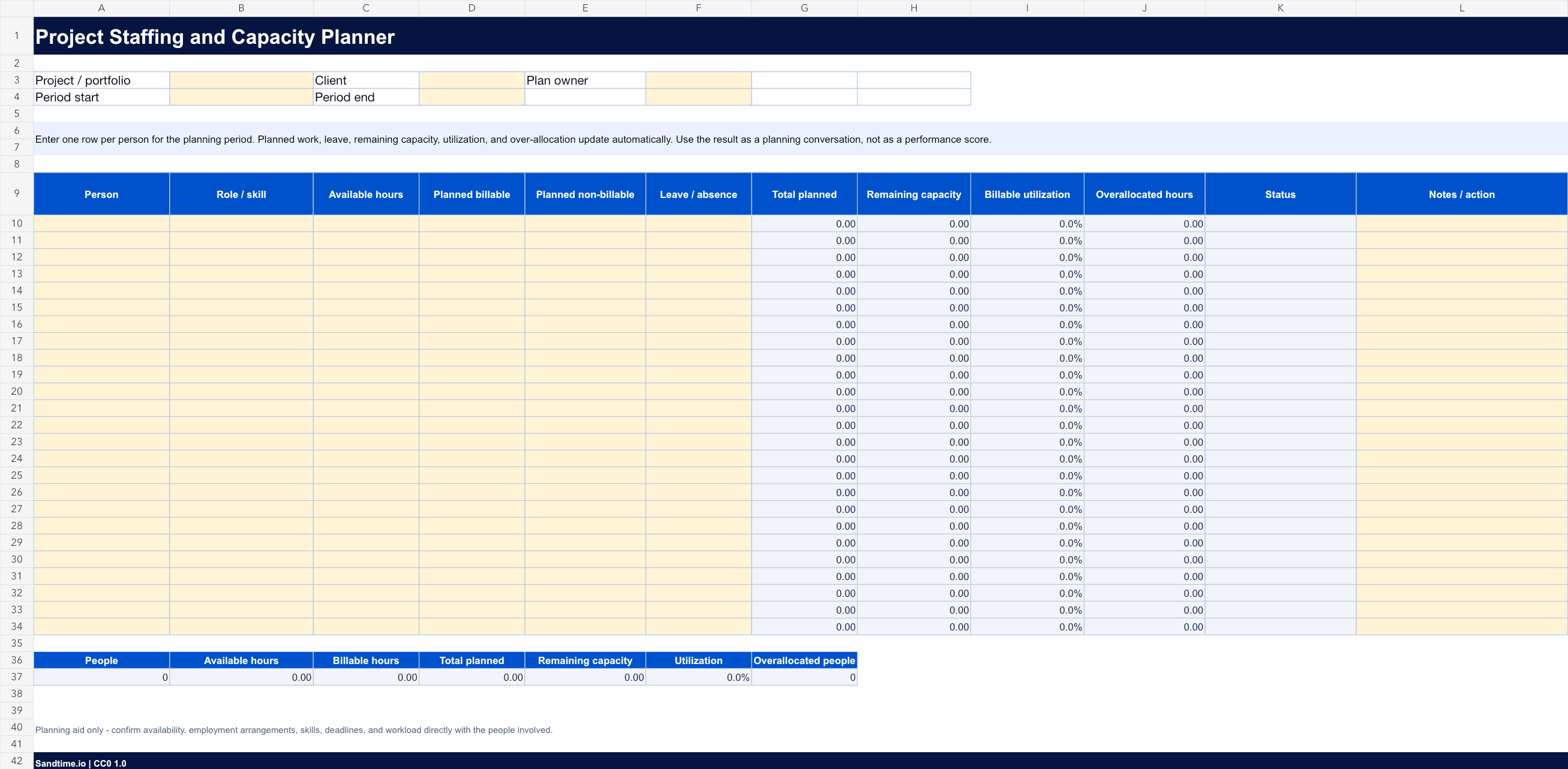This screenshot has width=1568, height=769.
Task: Select the Plan owner input cell
Action: point(698,80)
